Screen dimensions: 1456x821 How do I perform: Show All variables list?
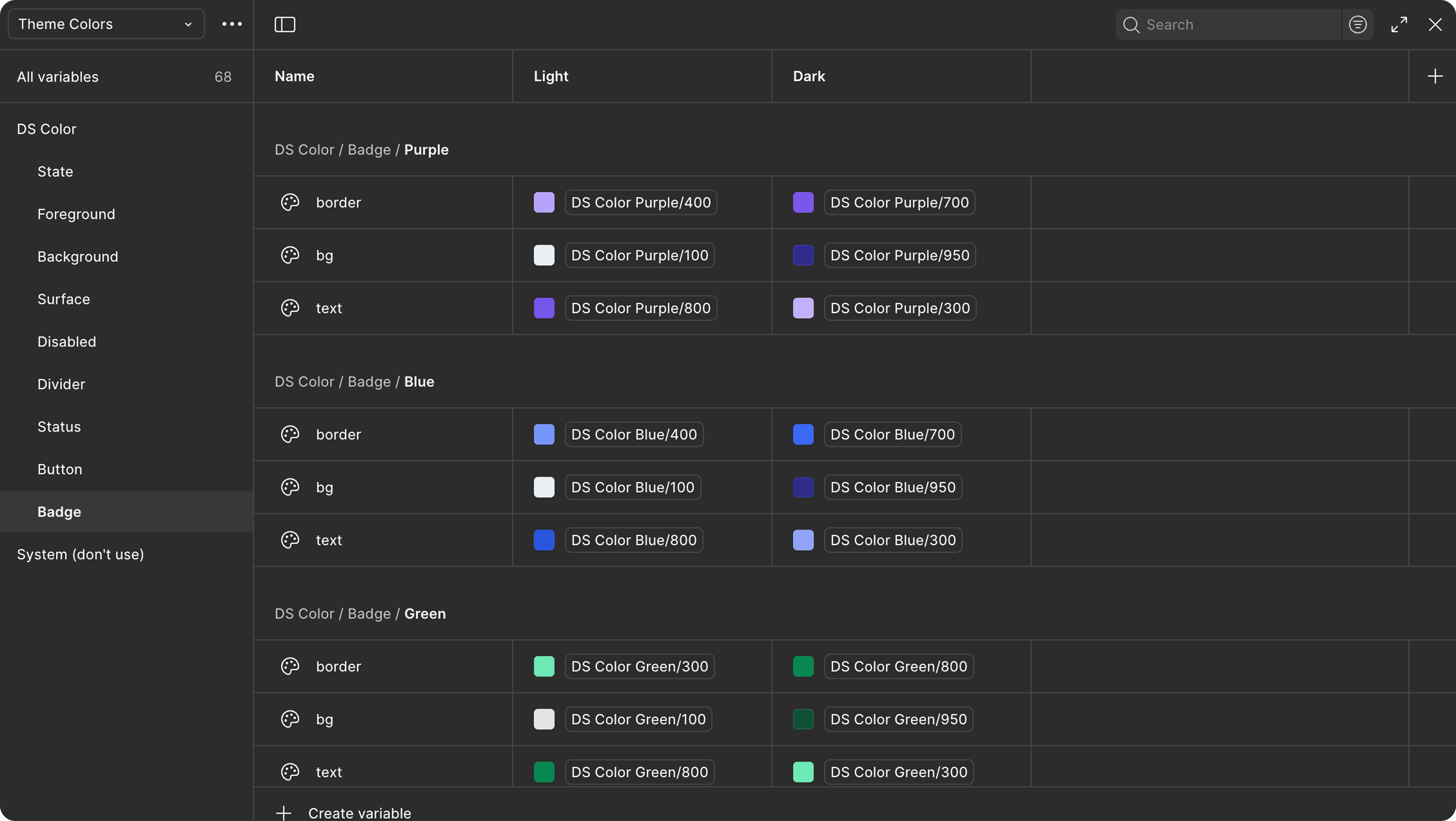pos(58,77)
